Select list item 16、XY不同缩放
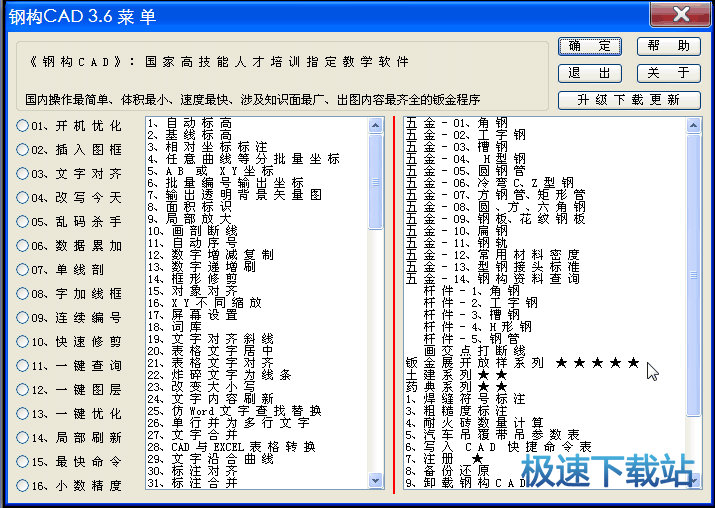 coord(204,303)
